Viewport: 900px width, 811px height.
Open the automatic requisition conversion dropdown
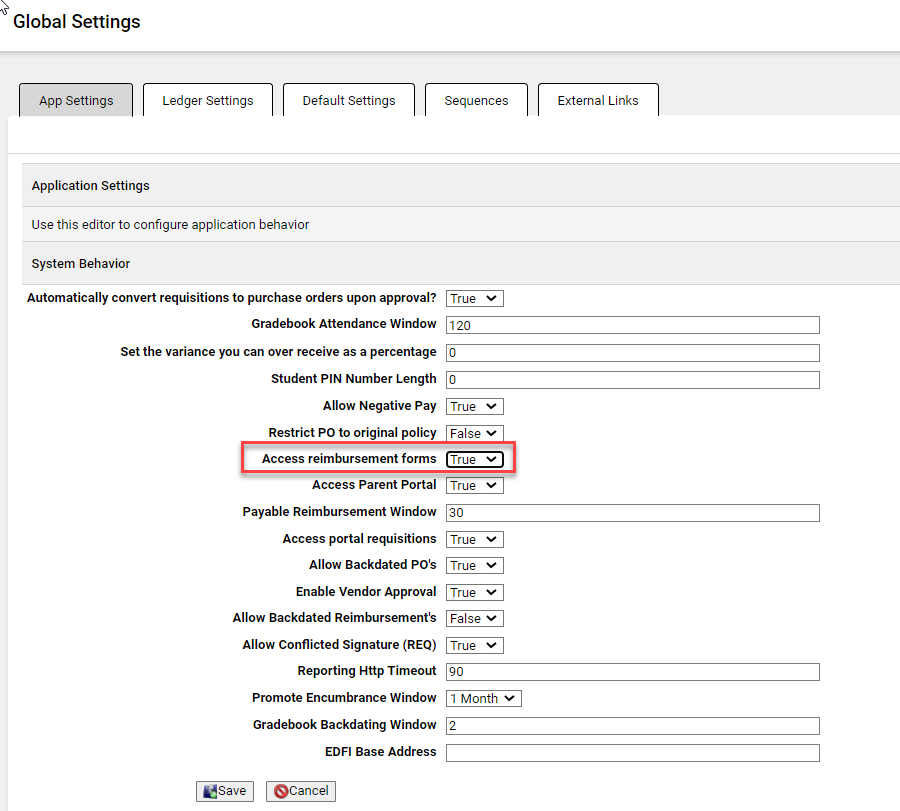tap(473, 298)
